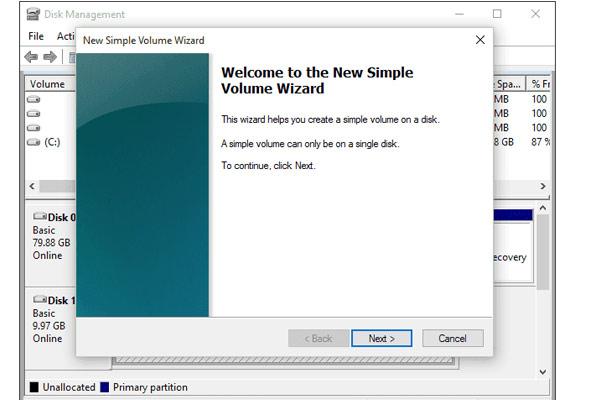
Task: Click the blue Primary partition legend swatch
Action: coord(104,387)
